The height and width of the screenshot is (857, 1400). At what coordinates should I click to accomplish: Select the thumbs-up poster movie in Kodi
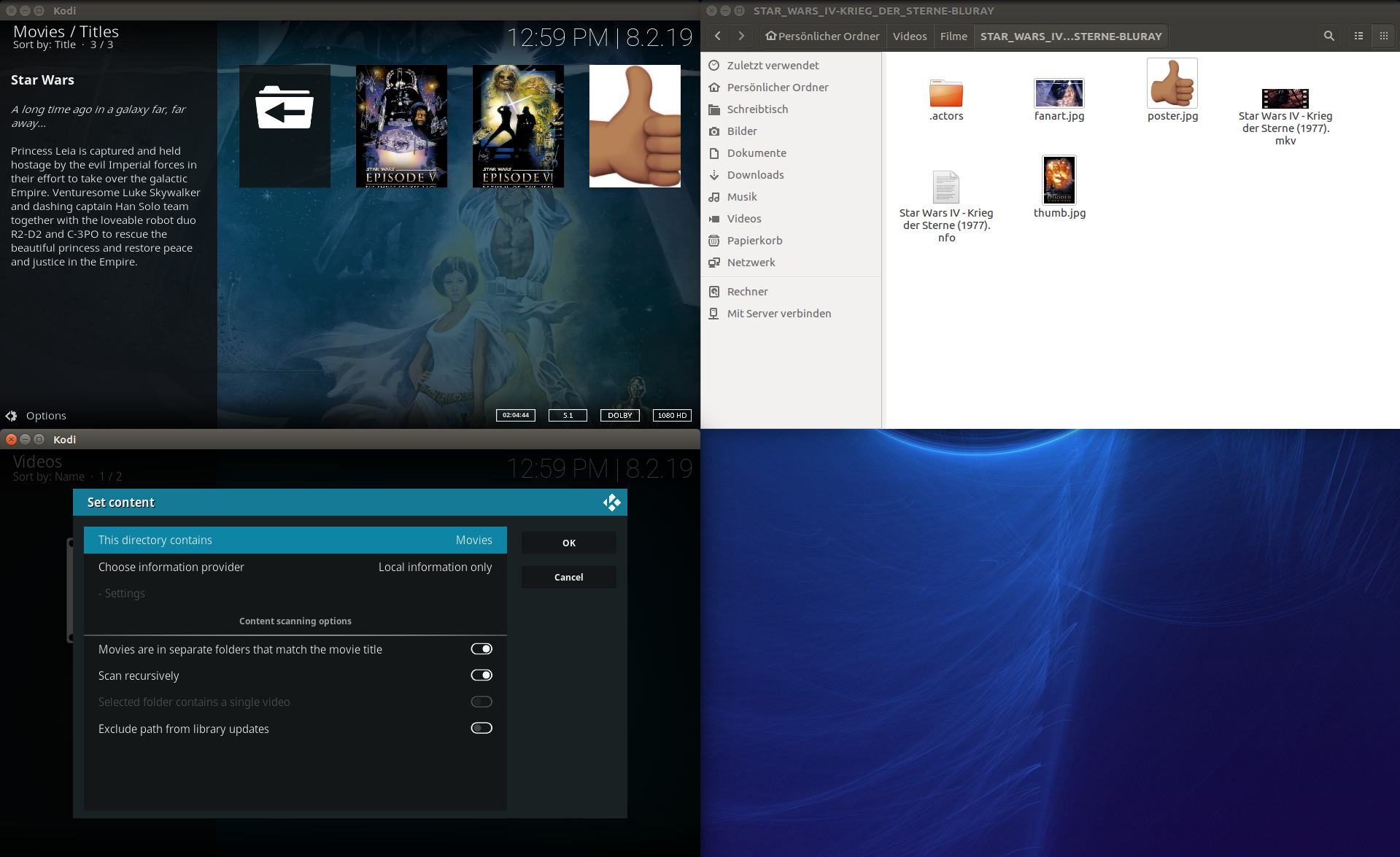pos(635,126)
